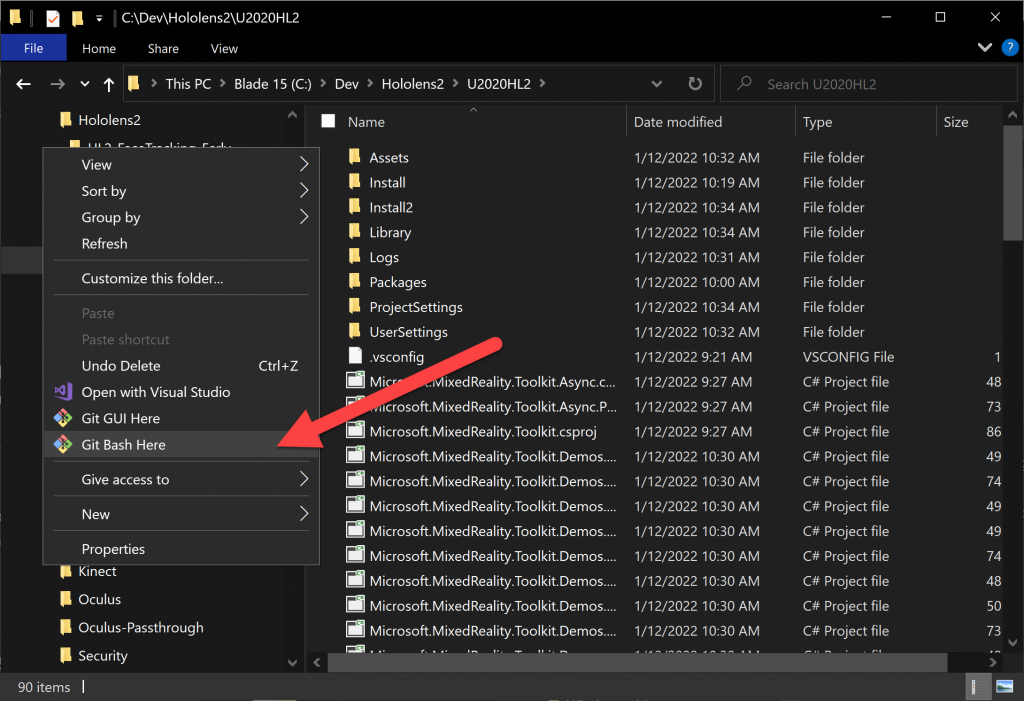Choose Open with Visual Studio
Screen dimensions: 1024x701
[181, 392]
